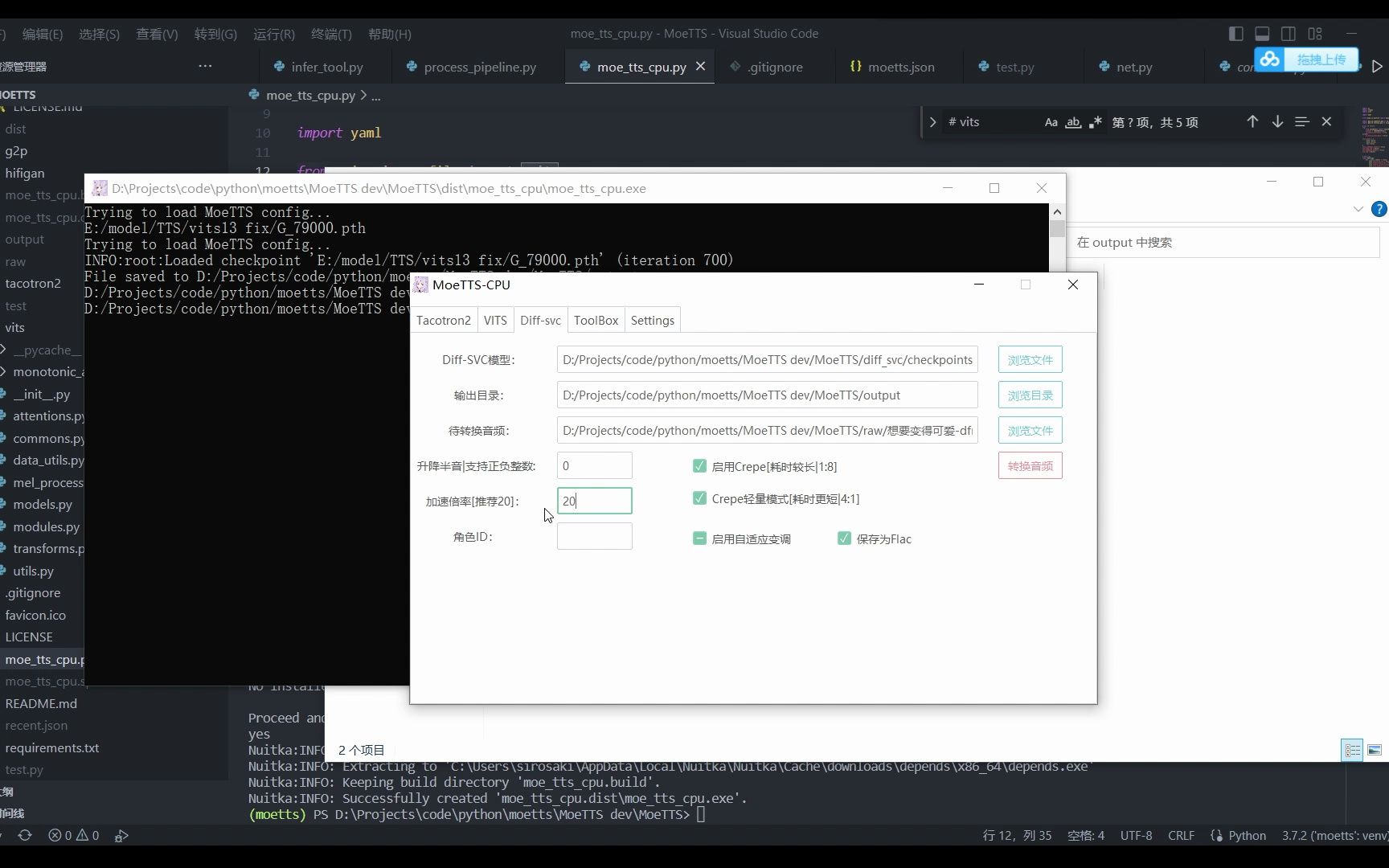Open the 帮助(H) menu
Screen dimensions: 1389x868
pos(389,34)
